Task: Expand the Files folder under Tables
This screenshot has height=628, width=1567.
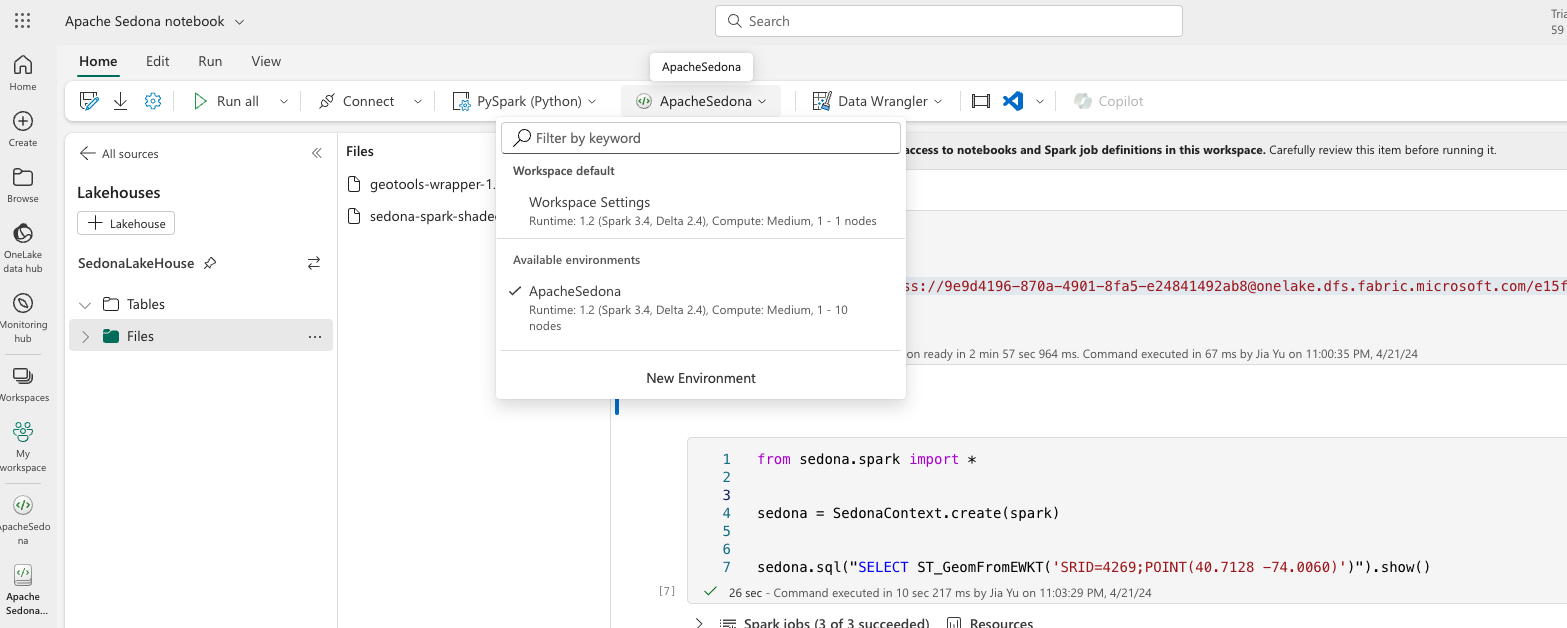Action: coord(85,335)
